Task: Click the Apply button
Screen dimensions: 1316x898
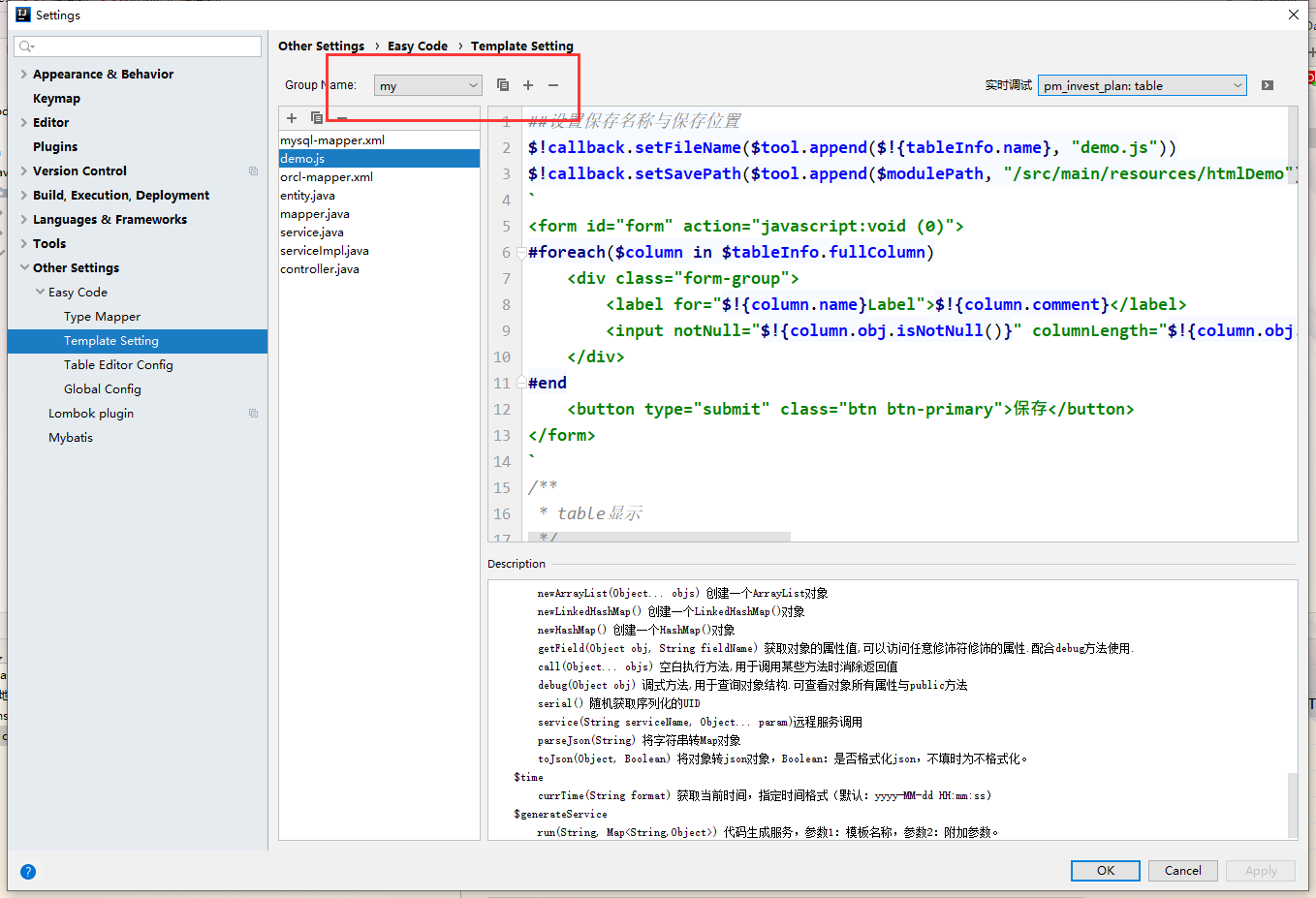Action: click(x=1261, y=871)
